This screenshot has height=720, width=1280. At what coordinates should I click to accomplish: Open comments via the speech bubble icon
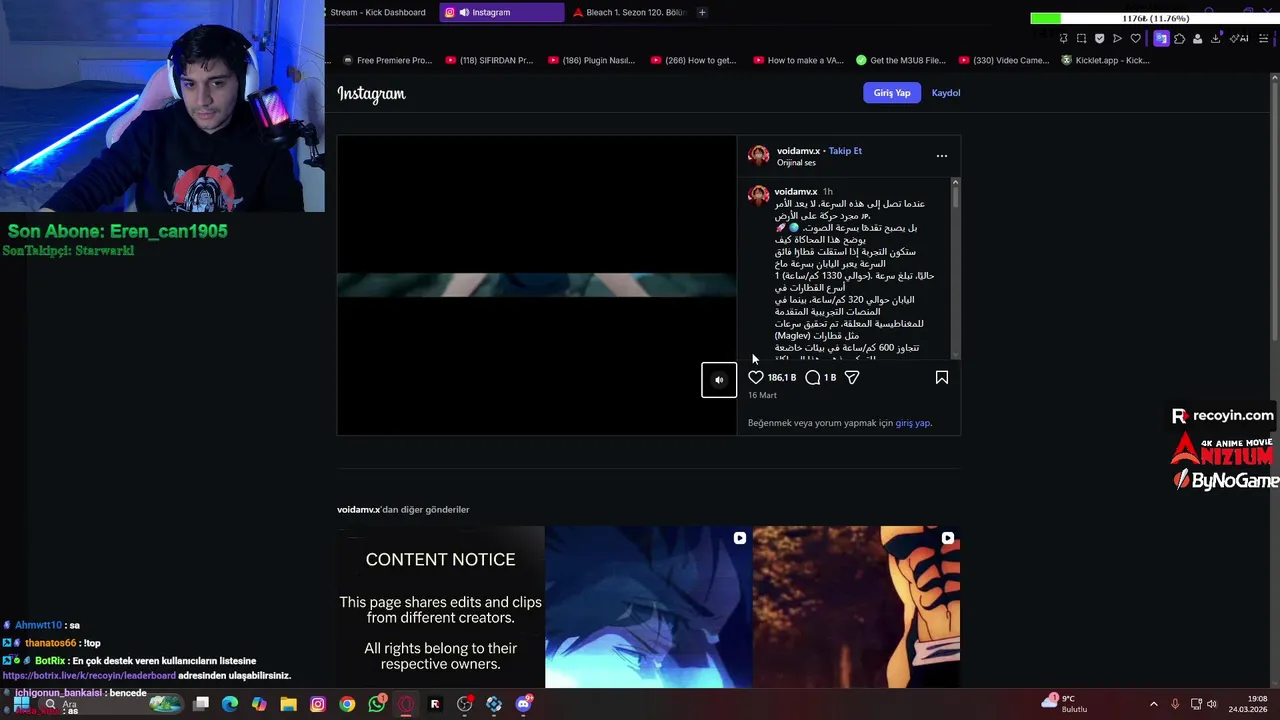[813, 377]
